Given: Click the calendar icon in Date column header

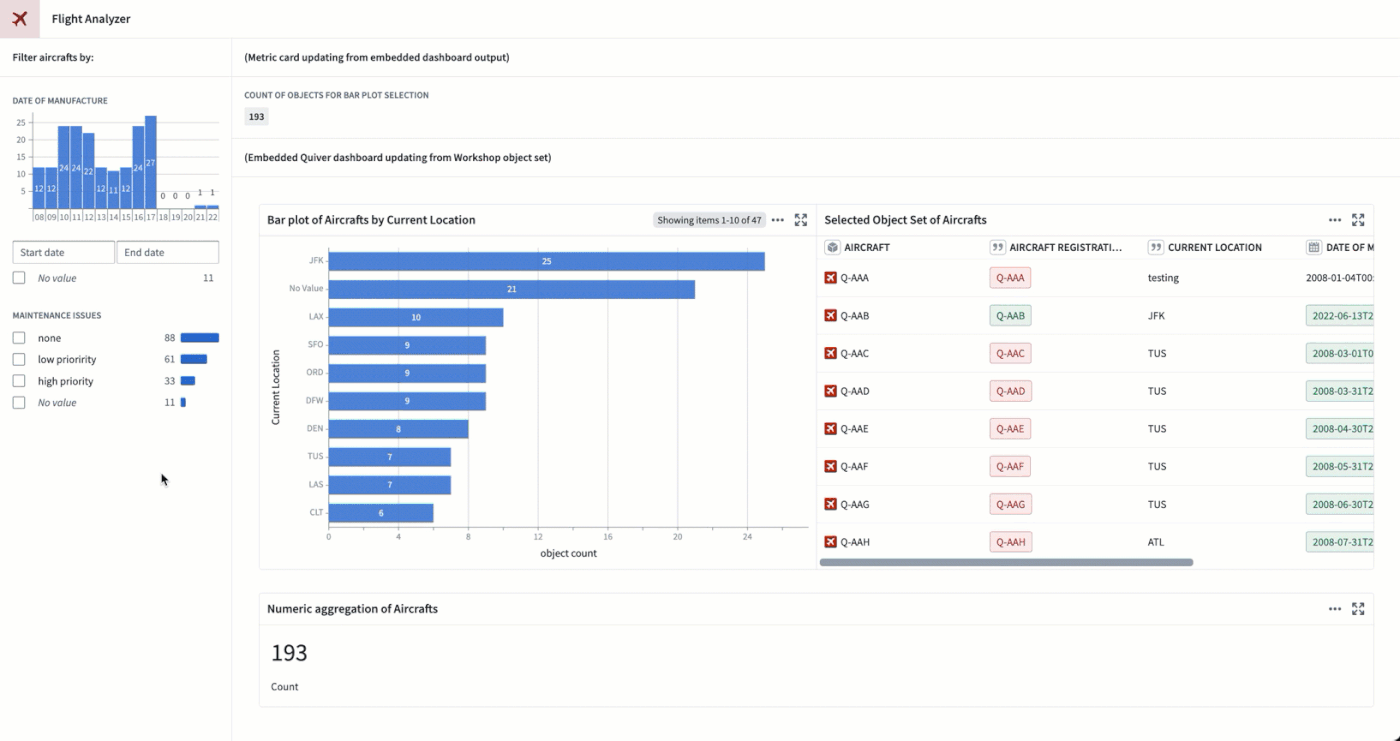Looking at the screenshot, I should point(1314,247).
